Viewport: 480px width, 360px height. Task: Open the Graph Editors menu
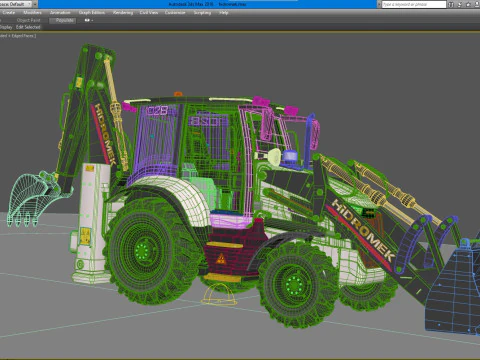click(x=92, y=13)
